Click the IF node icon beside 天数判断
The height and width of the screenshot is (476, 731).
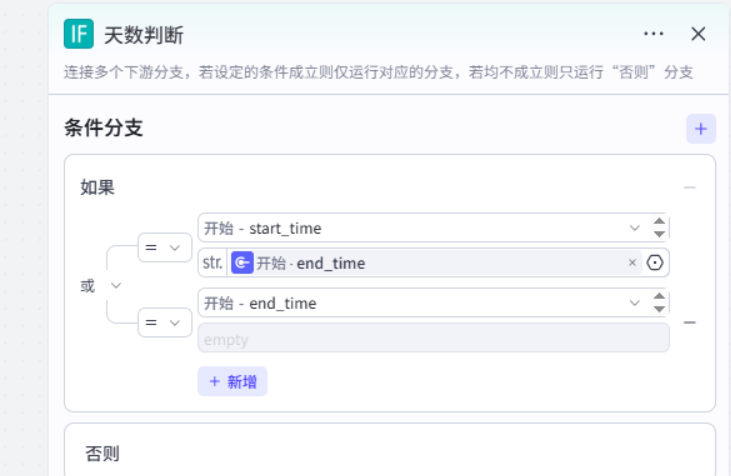(x=78, y=34)
